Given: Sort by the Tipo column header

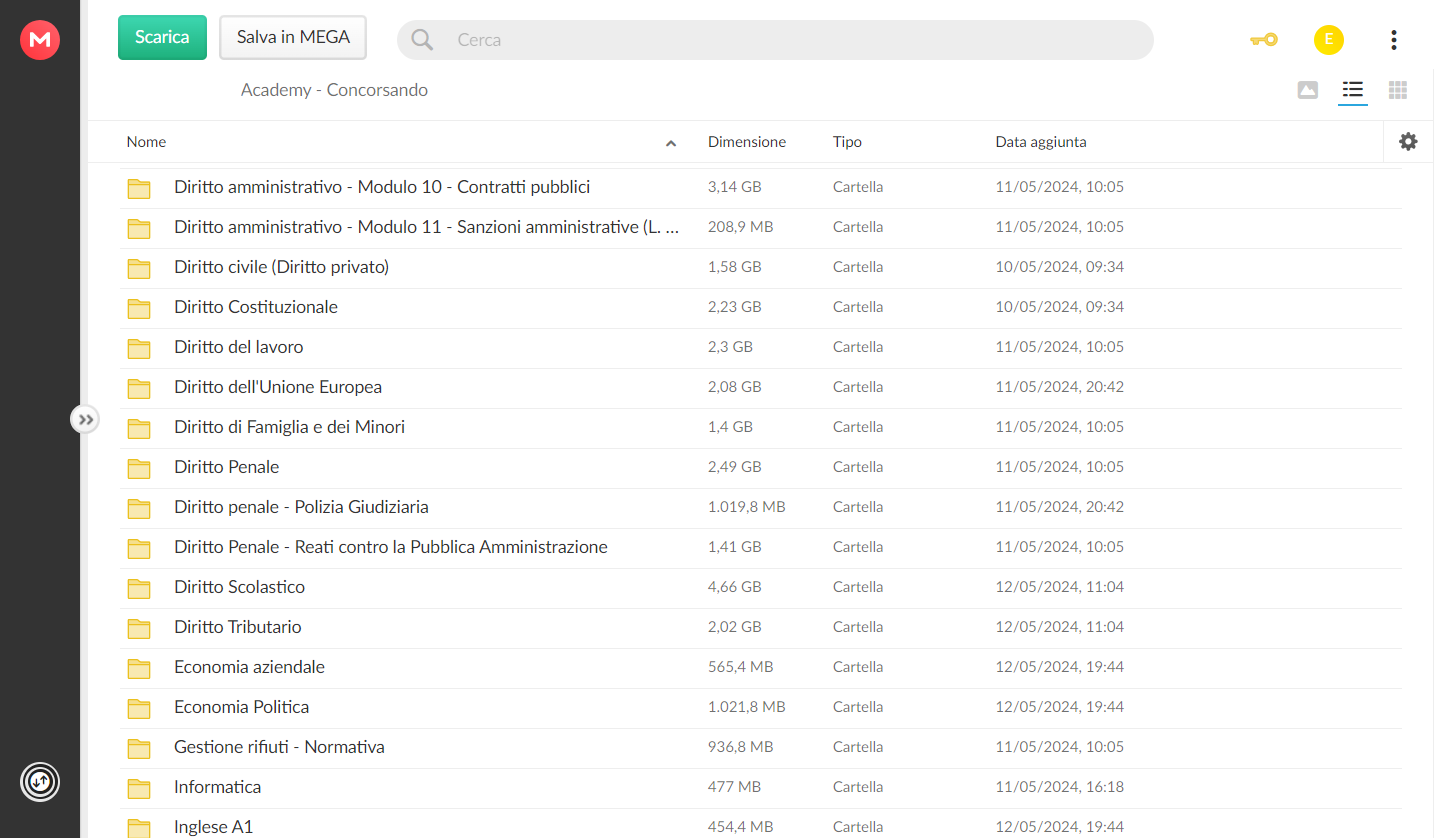Looking at the screenshot, I should (x=847, y=142).
